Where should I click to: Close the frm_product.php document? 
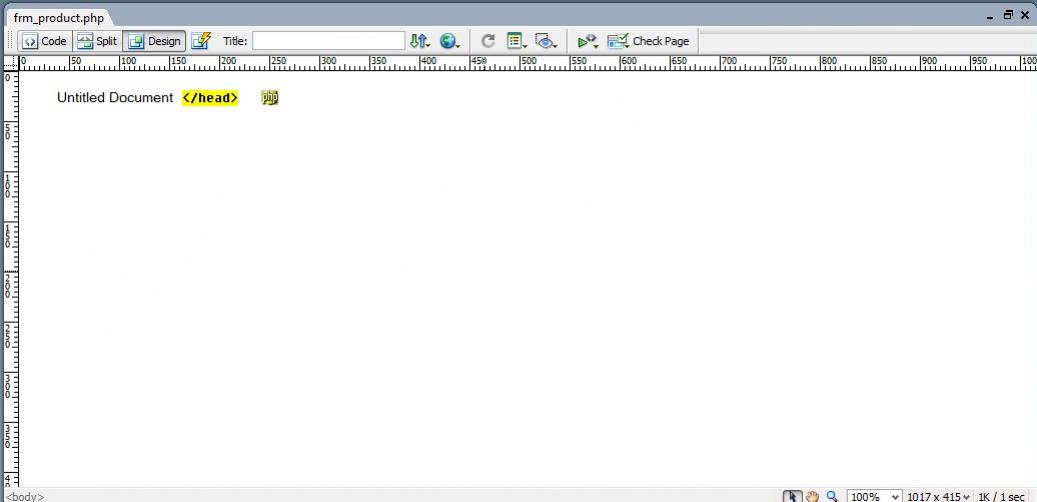(x=1025, y=15)
